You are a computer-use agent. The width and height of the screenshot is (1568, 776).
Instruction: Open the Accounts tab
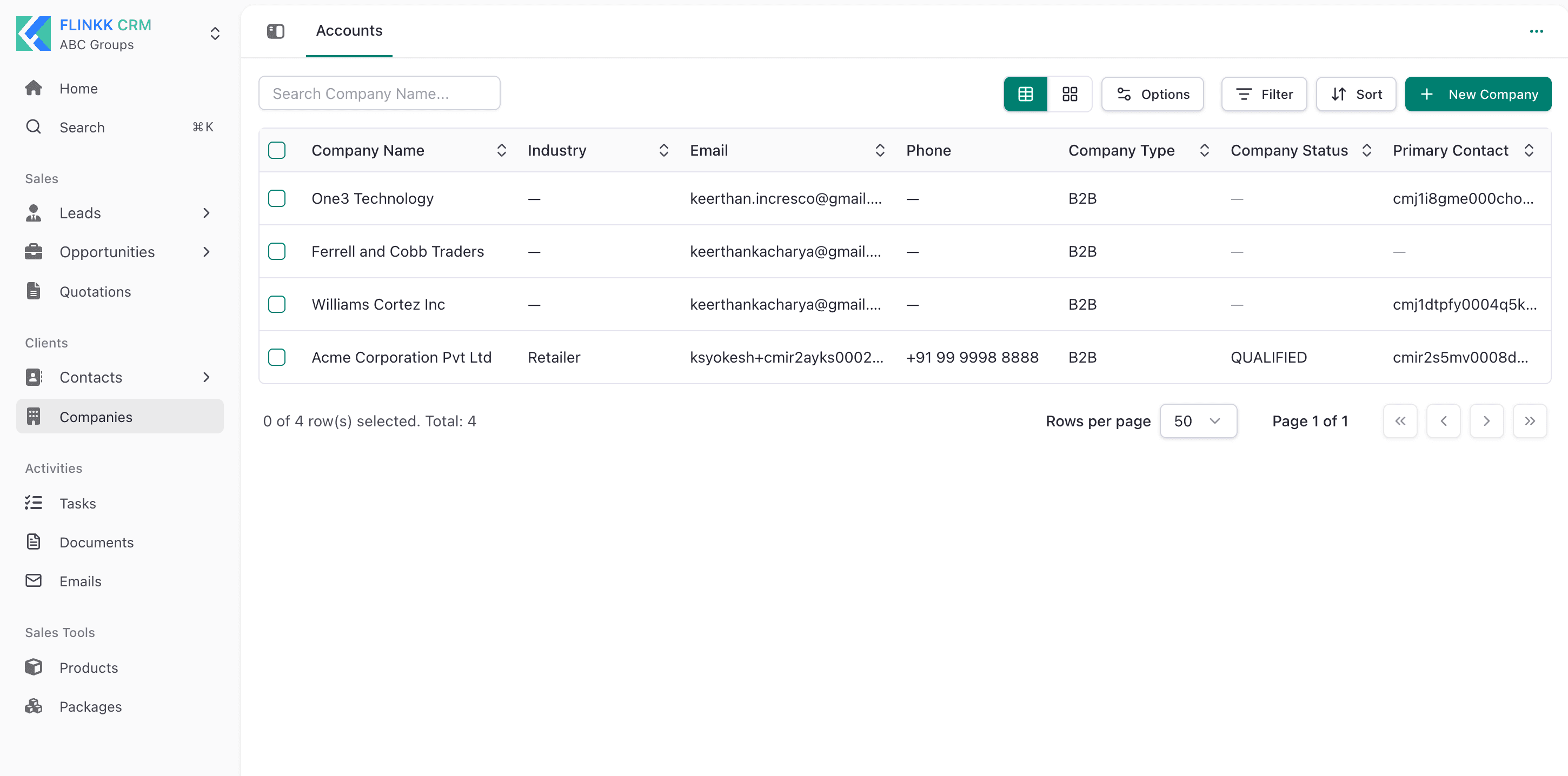click(349, 31)
